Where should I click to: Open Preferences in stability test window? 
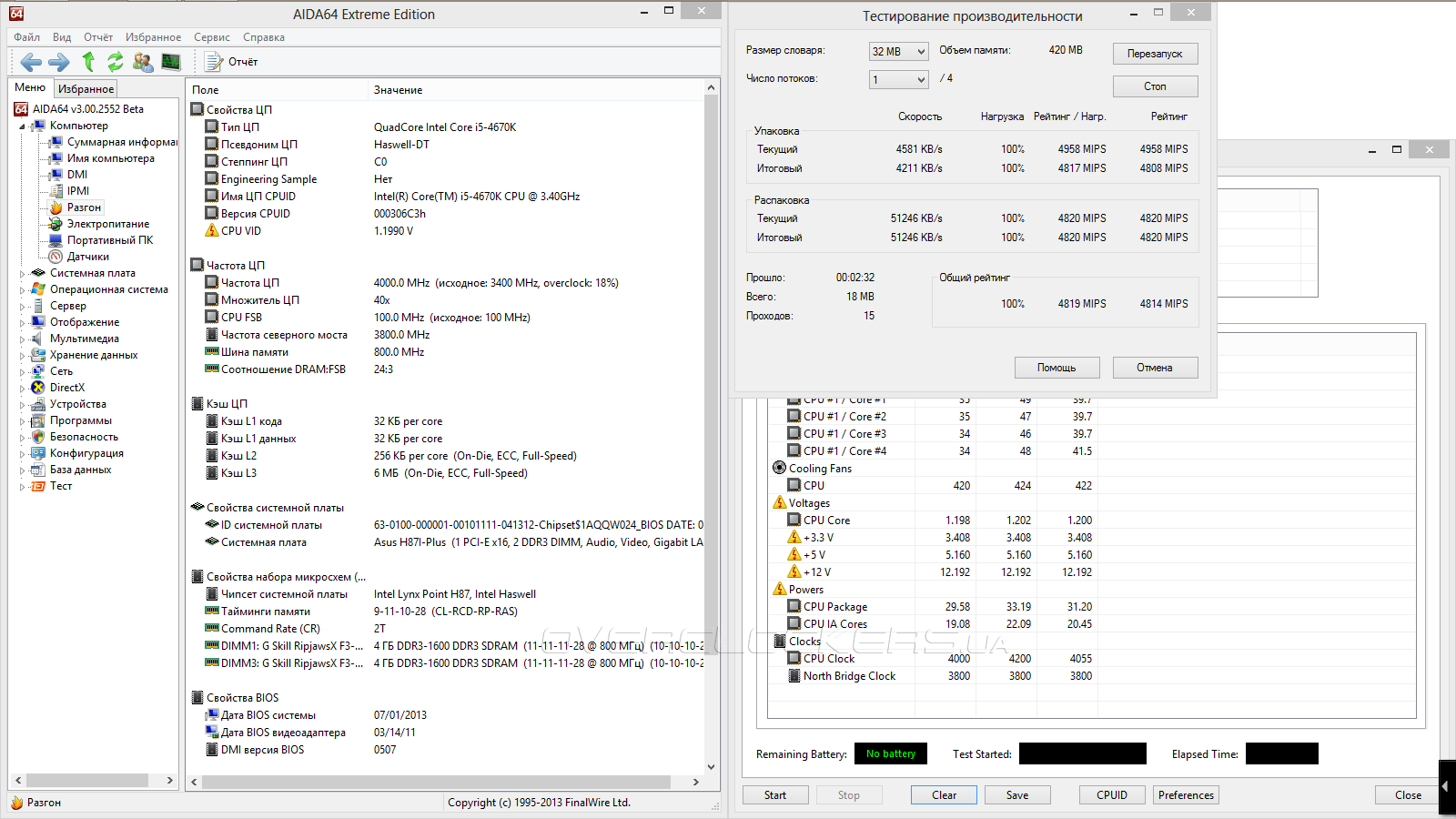click(x=1186, y=795)
